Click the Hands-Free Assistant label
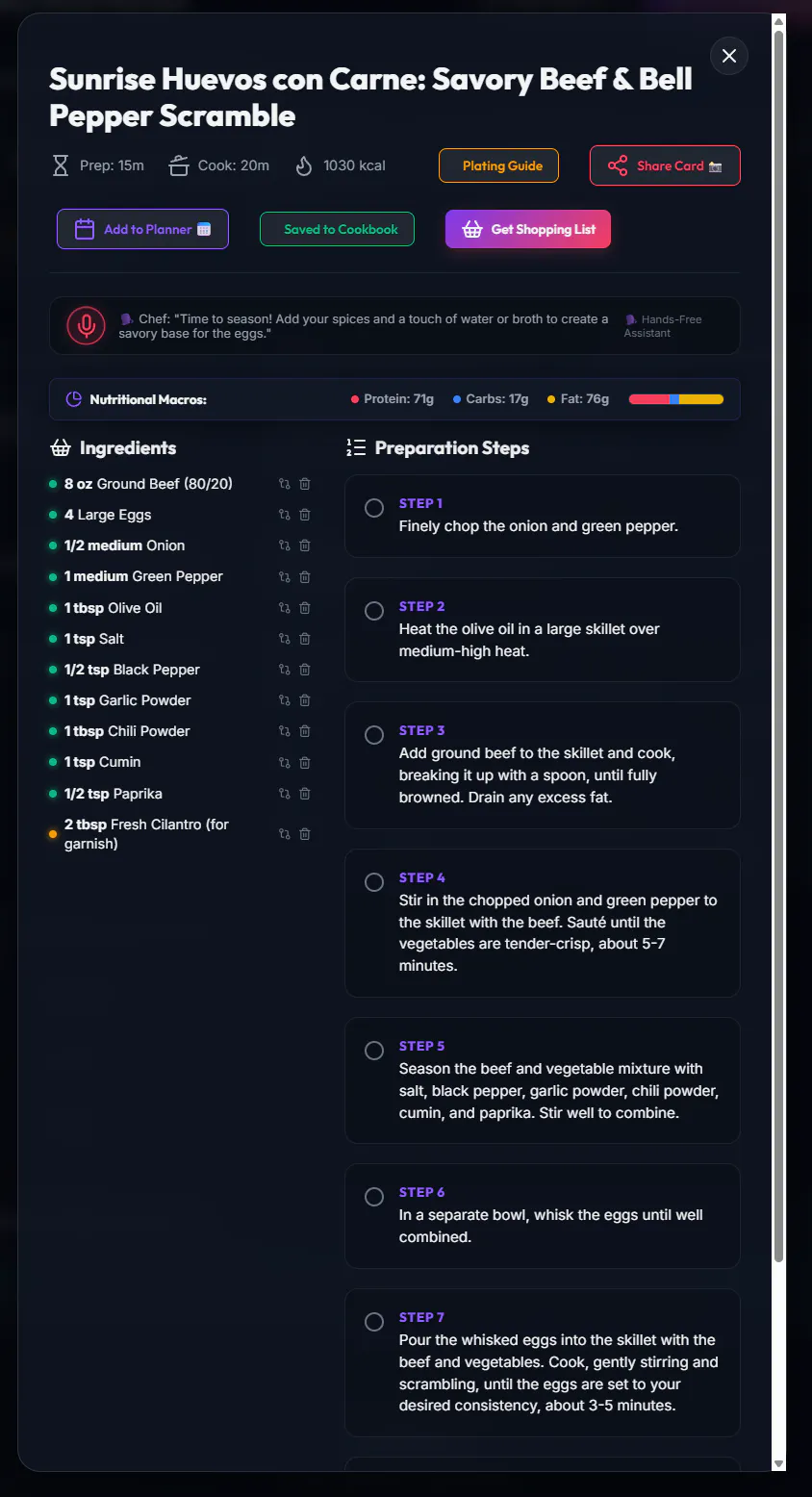812x1497 pixels. [x=663, y=326]
